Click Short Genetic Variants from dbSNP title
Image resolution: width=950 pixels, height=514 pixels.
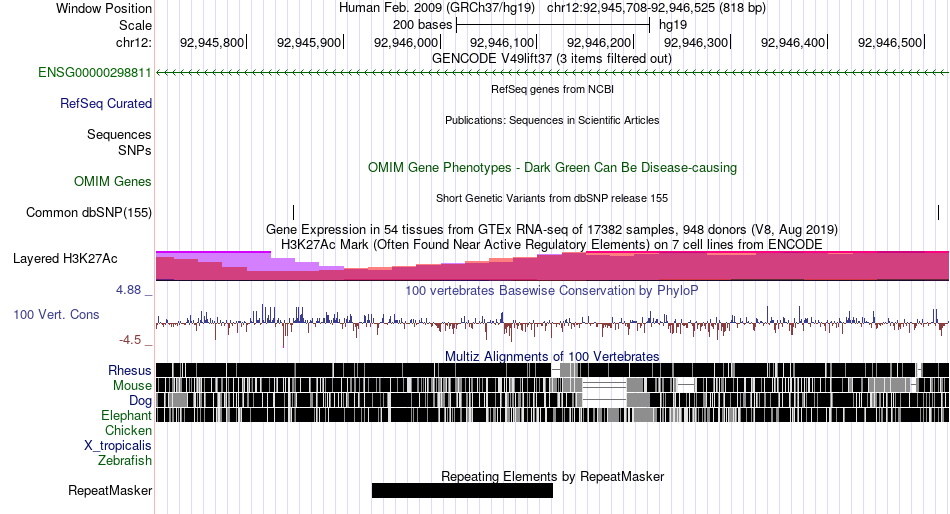(x=552, y=198)
